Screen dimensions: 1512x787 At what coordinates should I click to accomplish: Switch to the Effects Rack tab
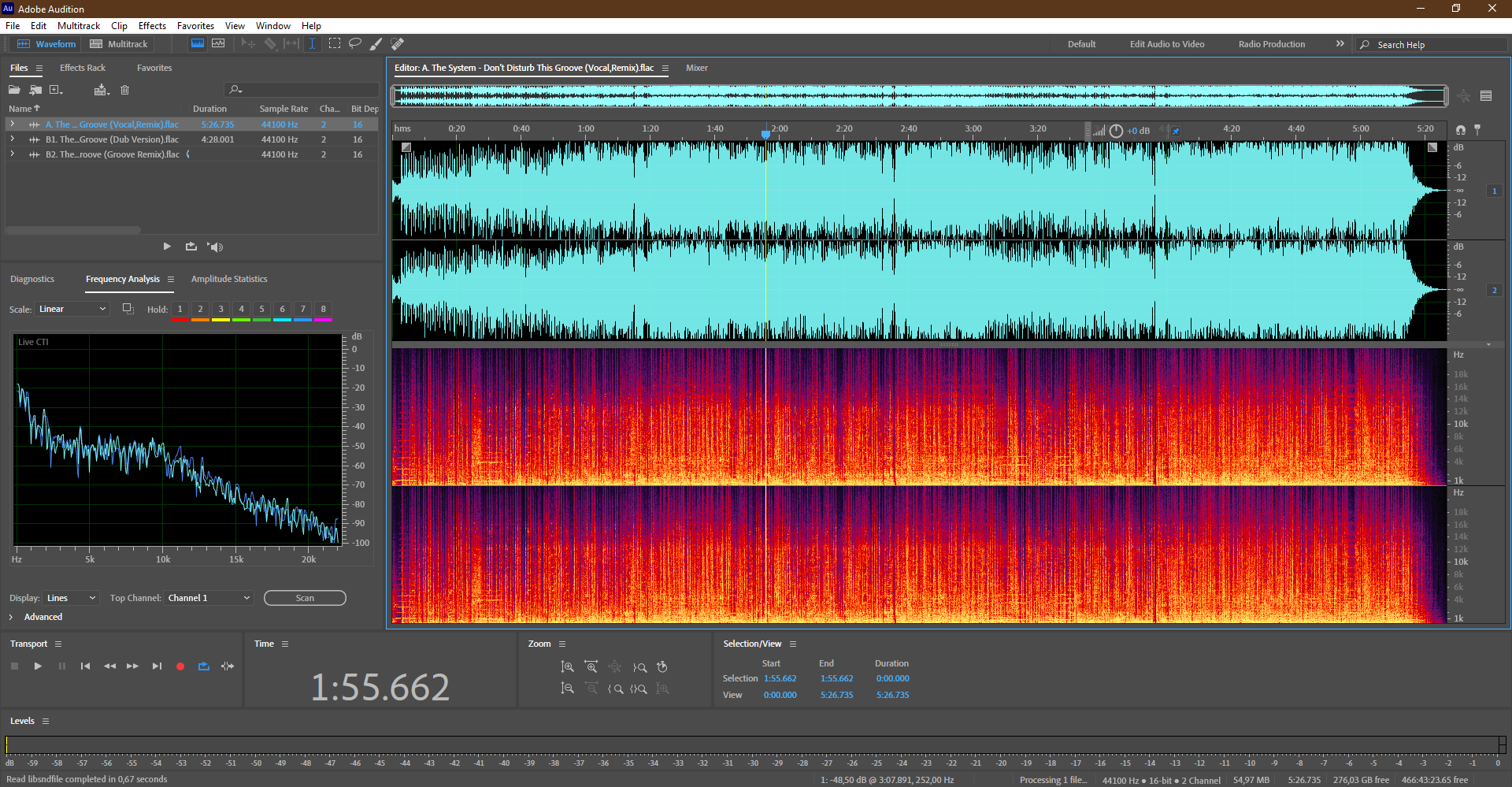pos(83,68)
